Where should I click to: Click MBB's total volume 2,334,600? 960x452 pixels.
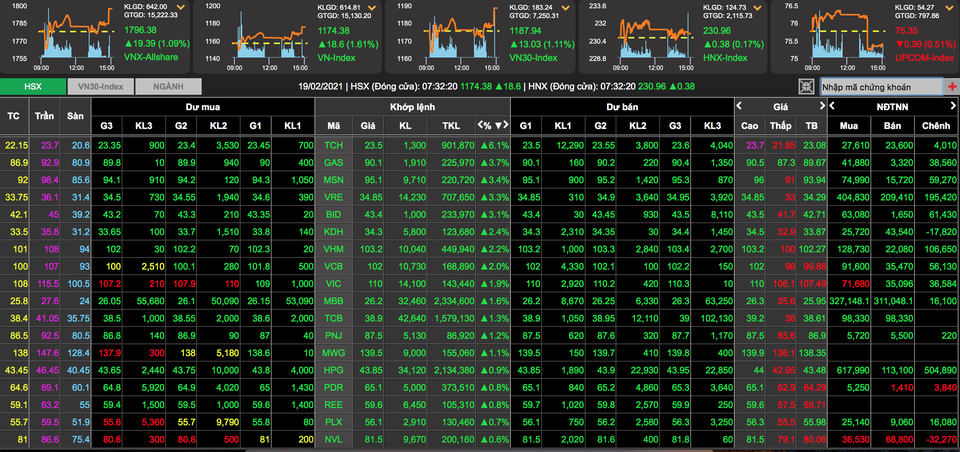453,301
